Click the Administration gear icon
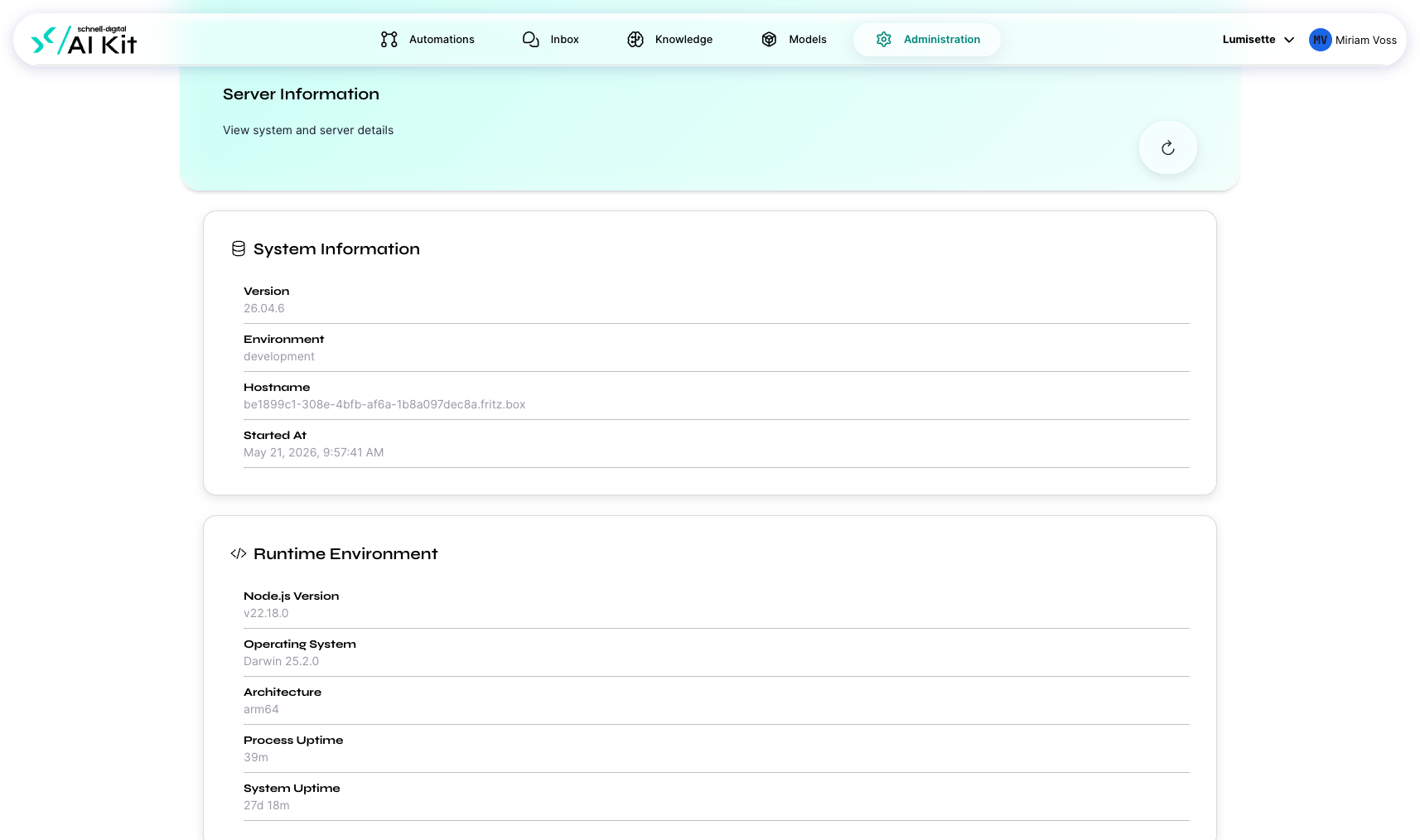 [884, 40]
